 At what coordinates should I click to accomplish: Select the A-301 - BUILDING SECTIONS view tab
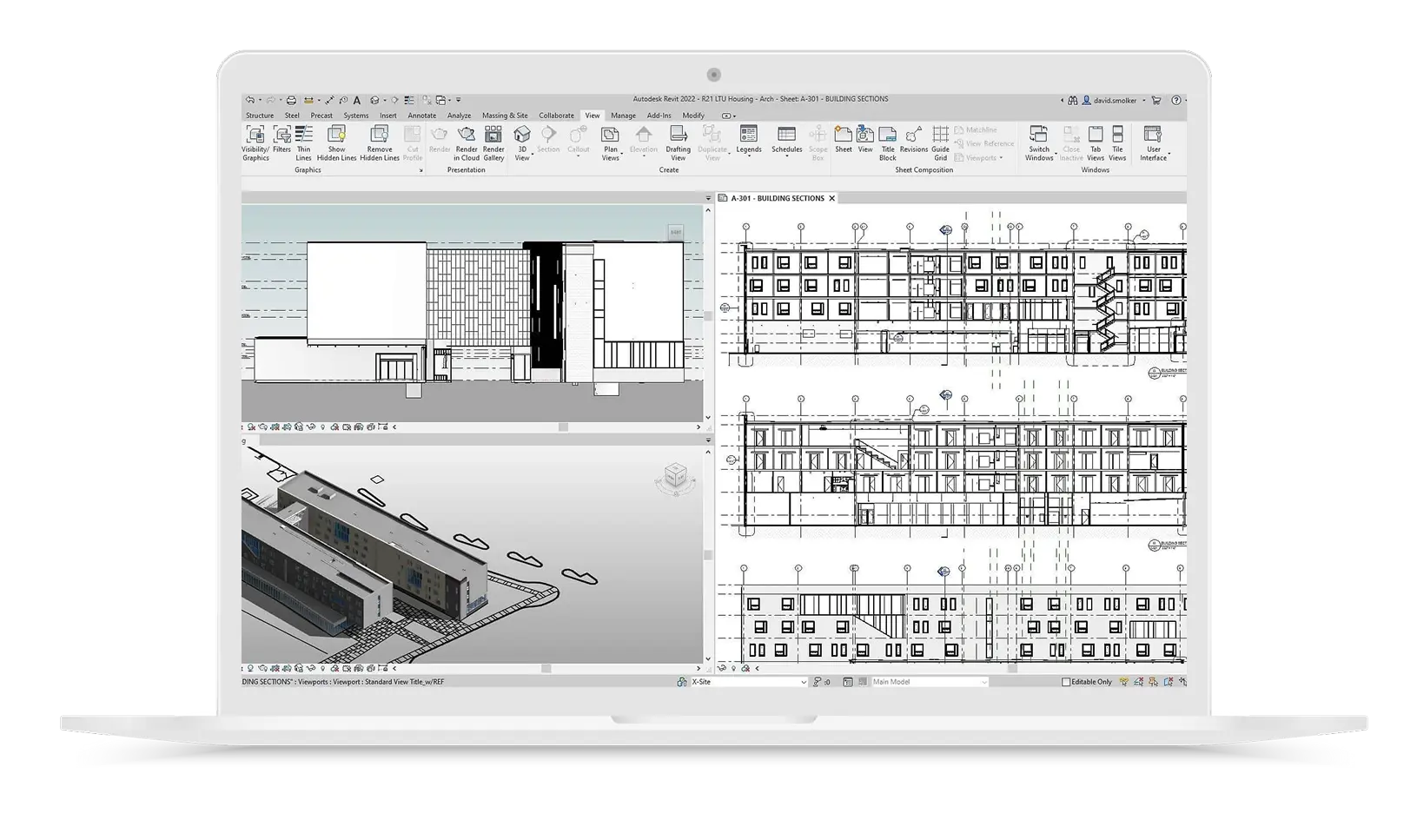pyautogui.click(x=777, y=198)
